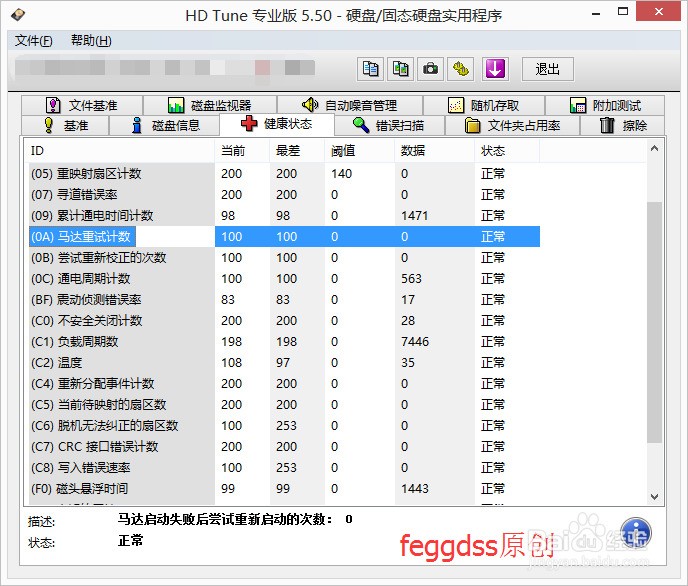The image size is (688, 586).
Task: Sort by the ID column header
Action: pyautogui.click(x=119, y=151)
